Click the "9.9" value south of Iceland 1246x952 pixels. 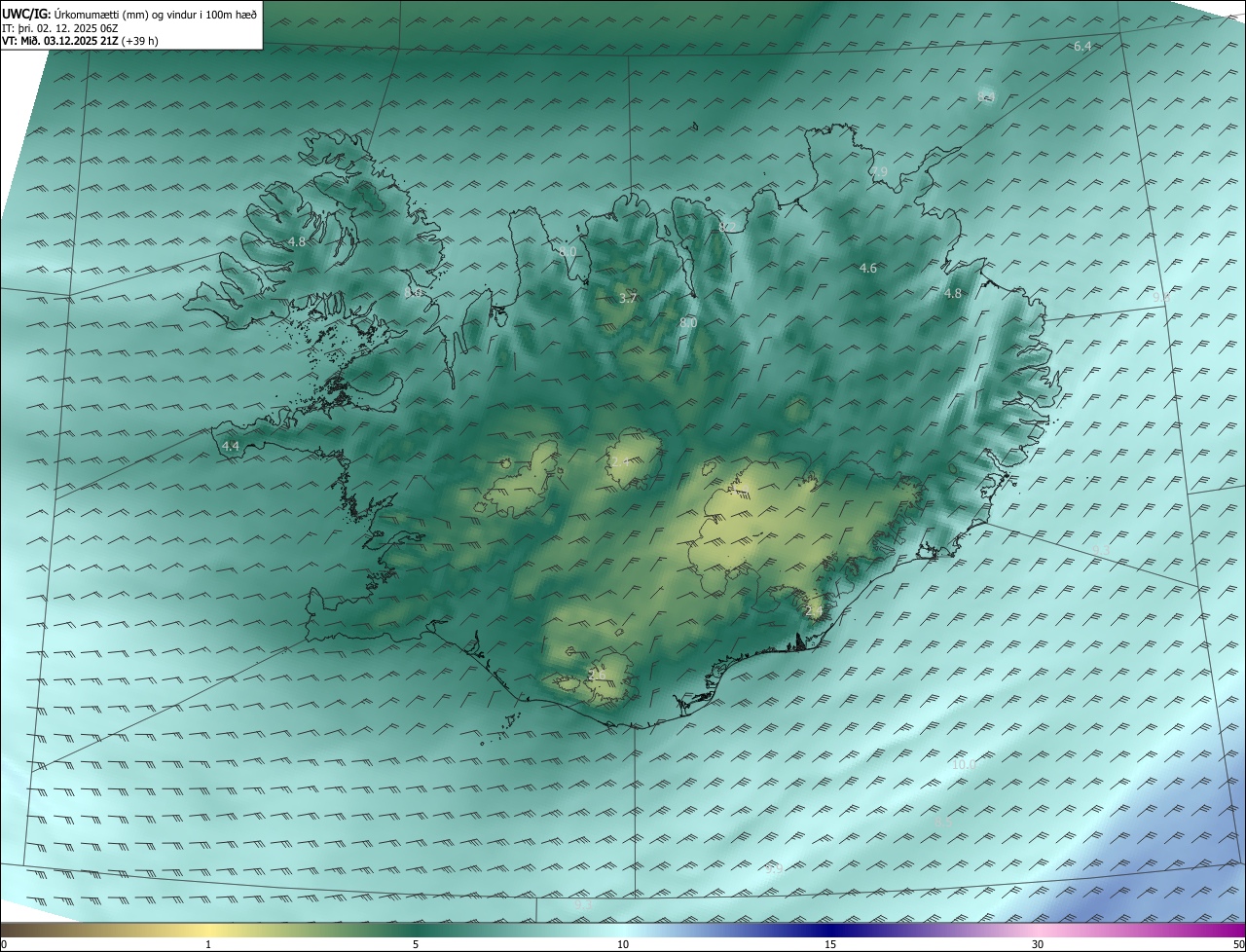774,869
